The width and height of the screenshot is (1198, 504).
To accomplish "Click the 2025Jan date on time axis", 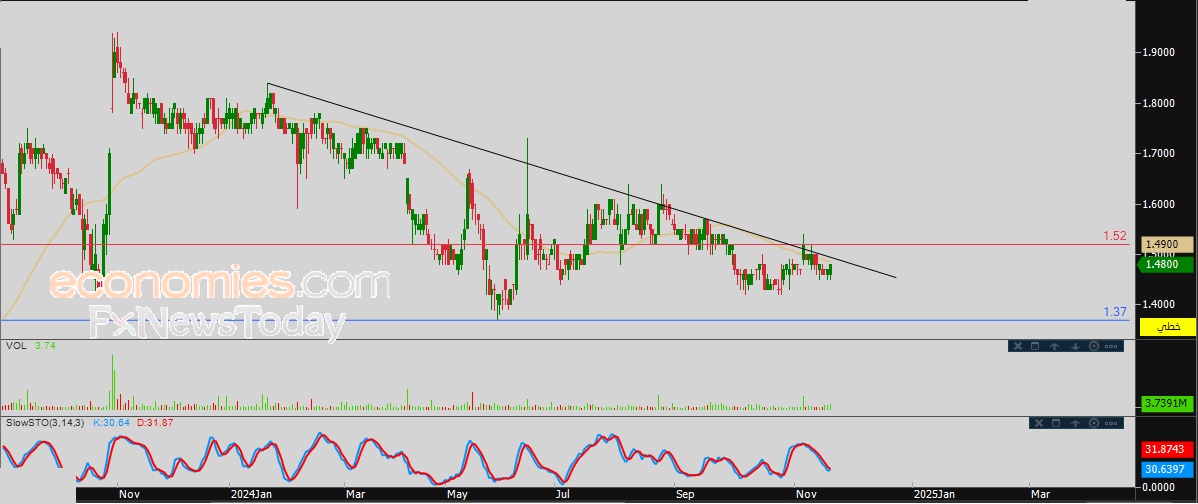I will pos(934,495).
